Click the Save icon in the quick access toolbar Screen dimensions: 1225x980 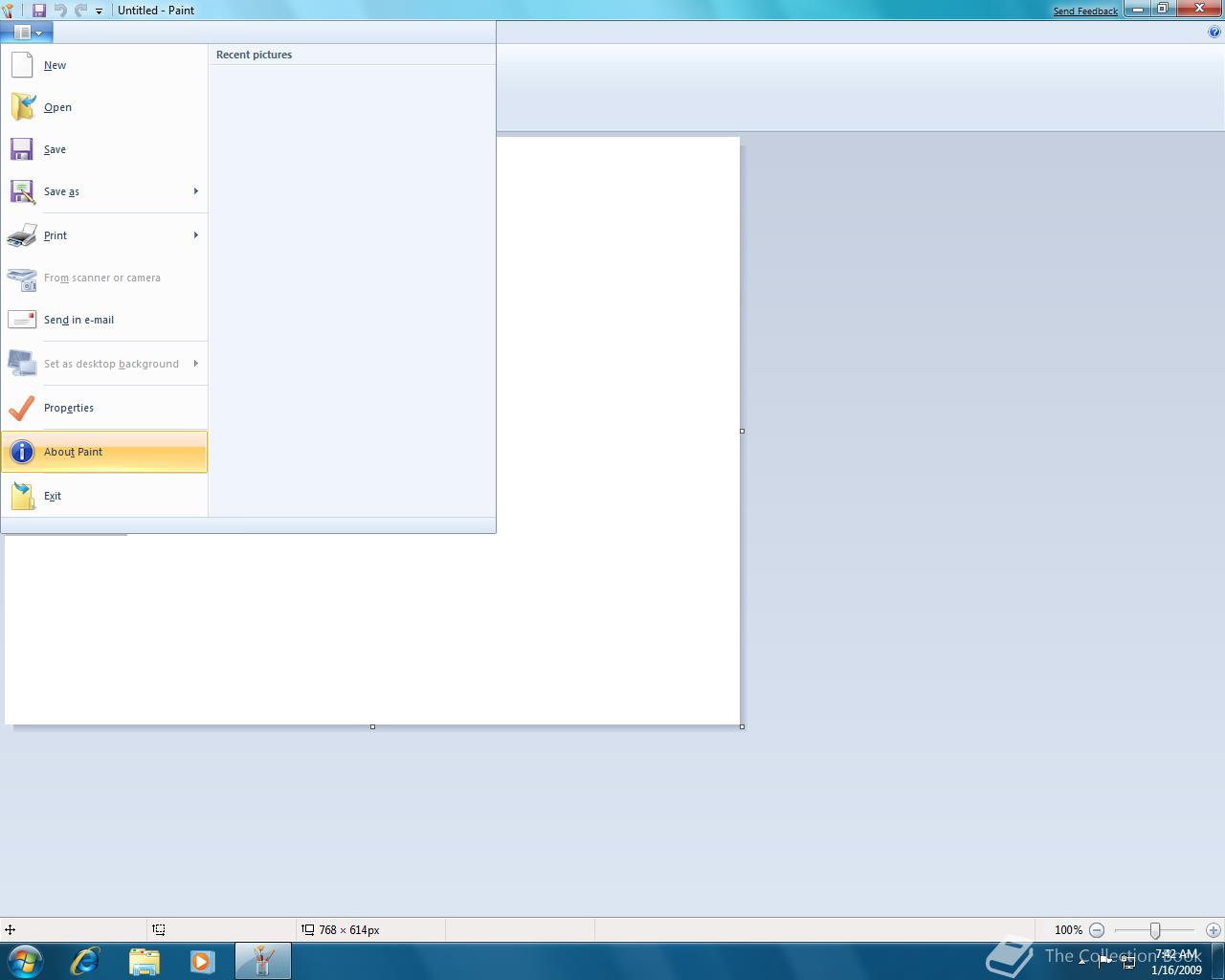(39, 11)
